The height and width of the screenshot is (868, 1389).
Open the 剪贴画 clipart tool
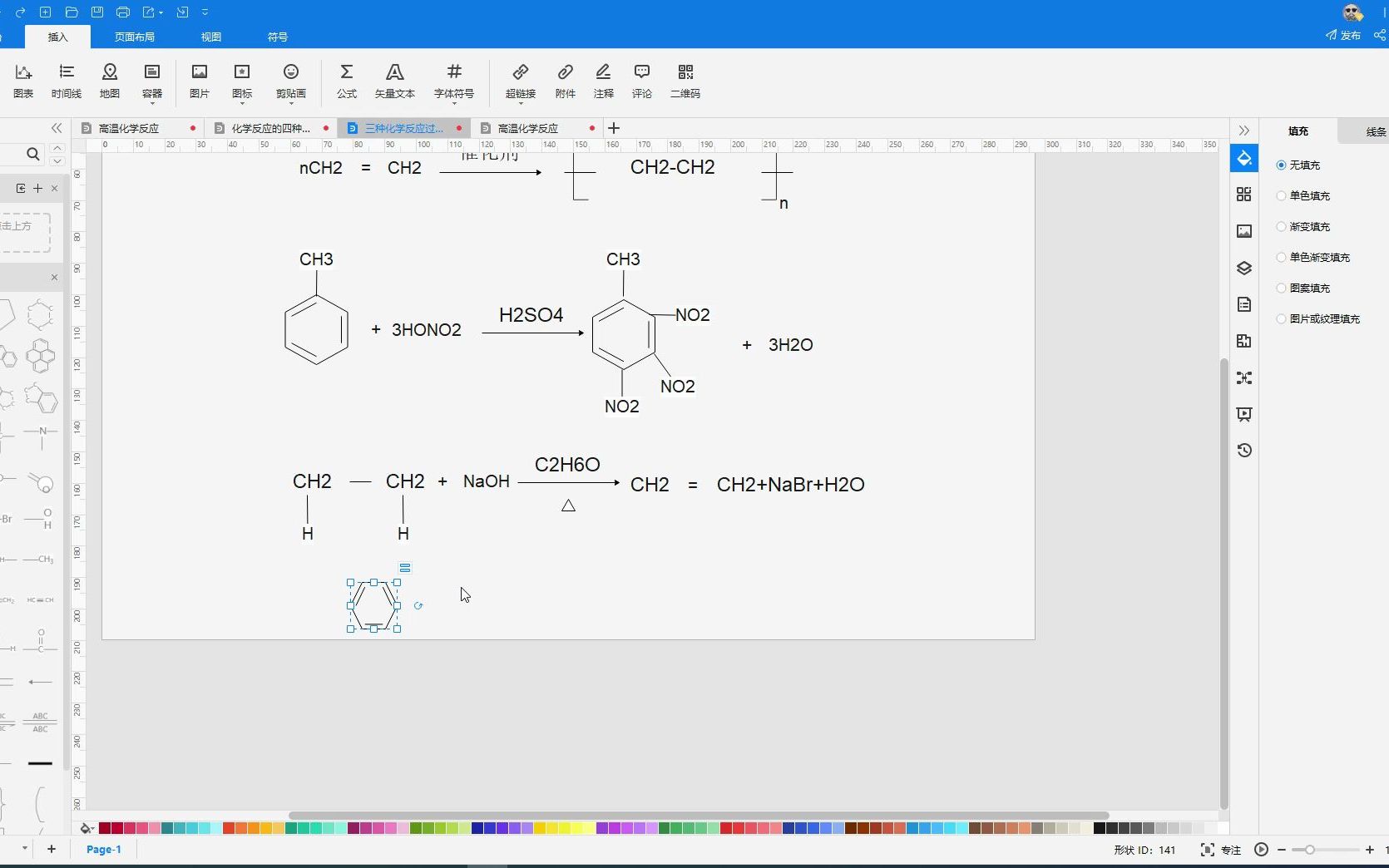(x=291, y=82)
